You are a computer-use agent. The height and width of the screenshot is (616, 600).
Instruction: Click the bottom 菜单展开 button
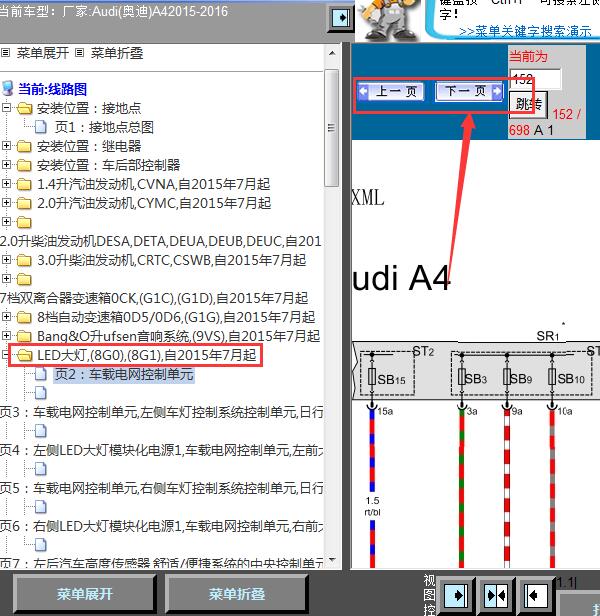(85, 594)
